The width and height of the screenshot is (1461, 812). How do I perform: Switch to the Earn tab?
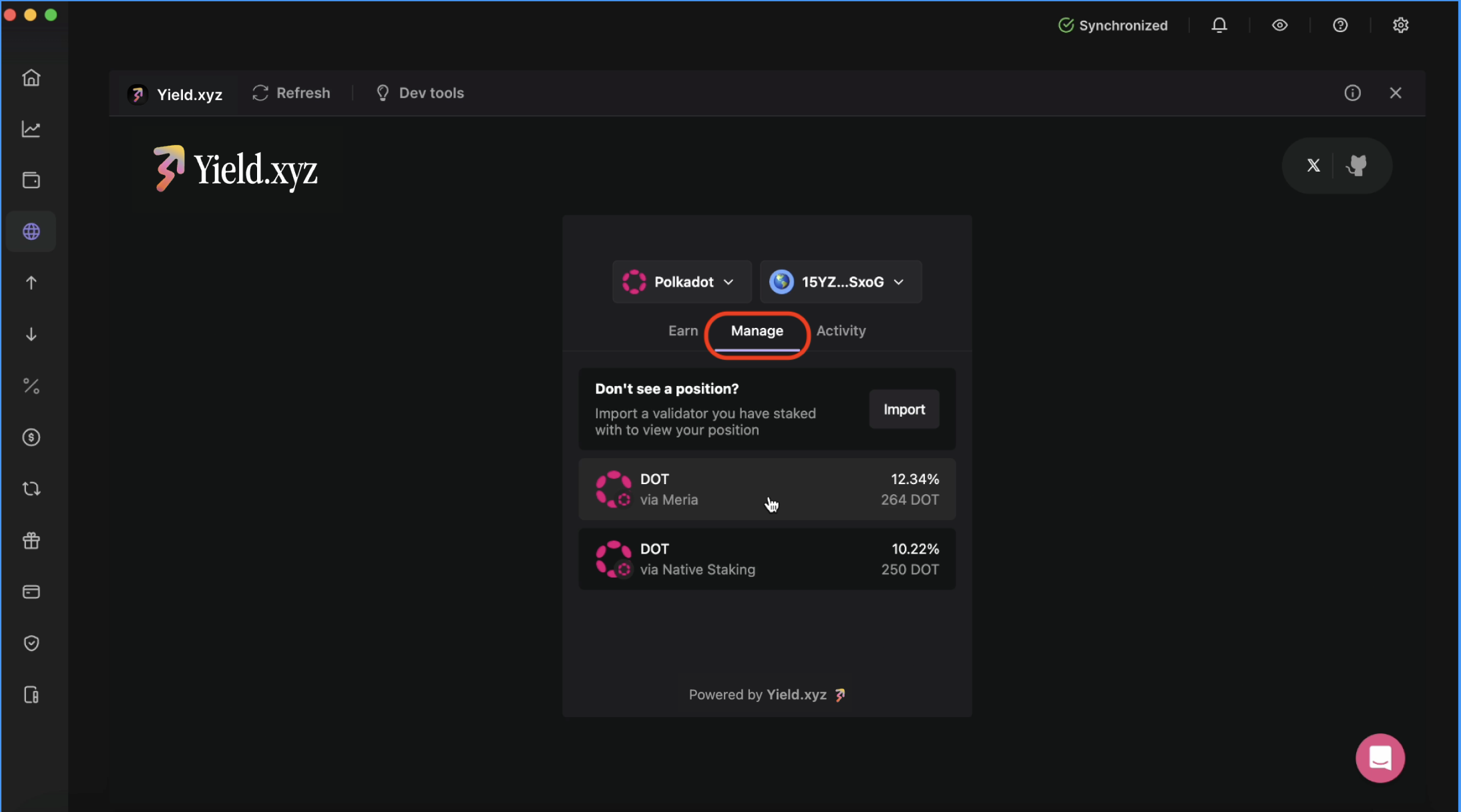(x=682, y=331)
